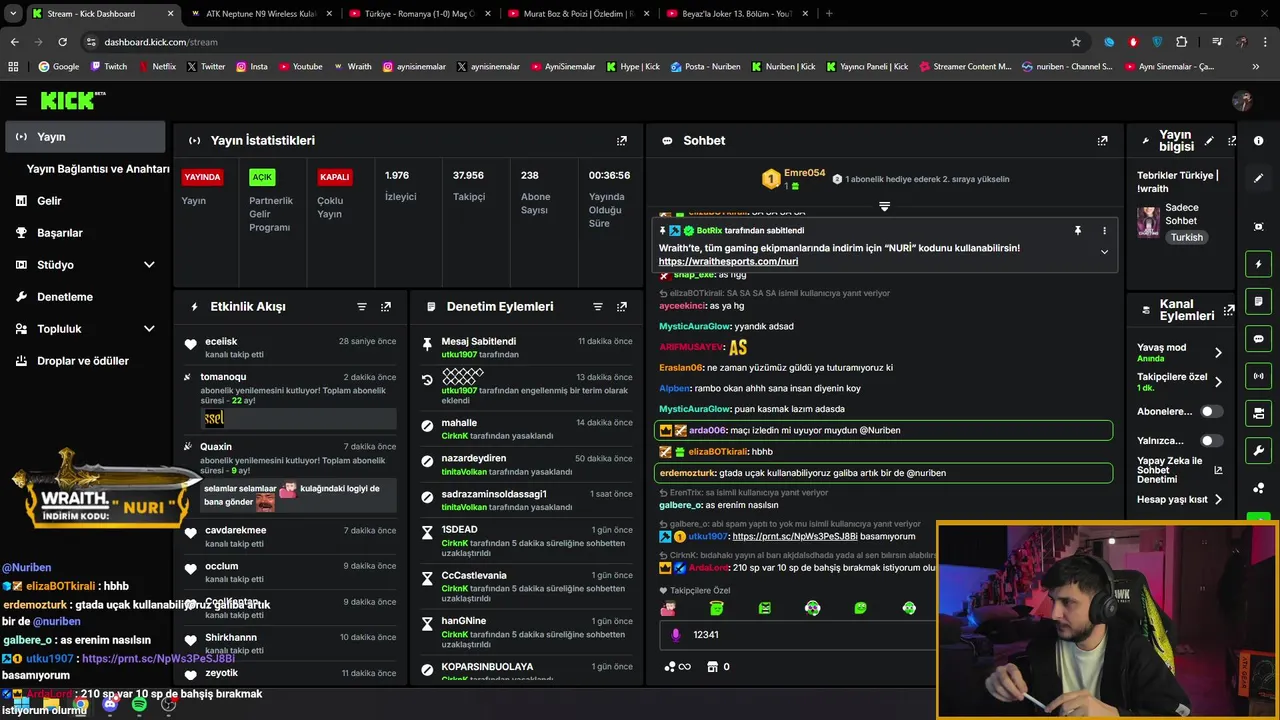Pop out the Etkinlik Akışı panel
This screenshot has height=720, width=1280.
[386, 307]
